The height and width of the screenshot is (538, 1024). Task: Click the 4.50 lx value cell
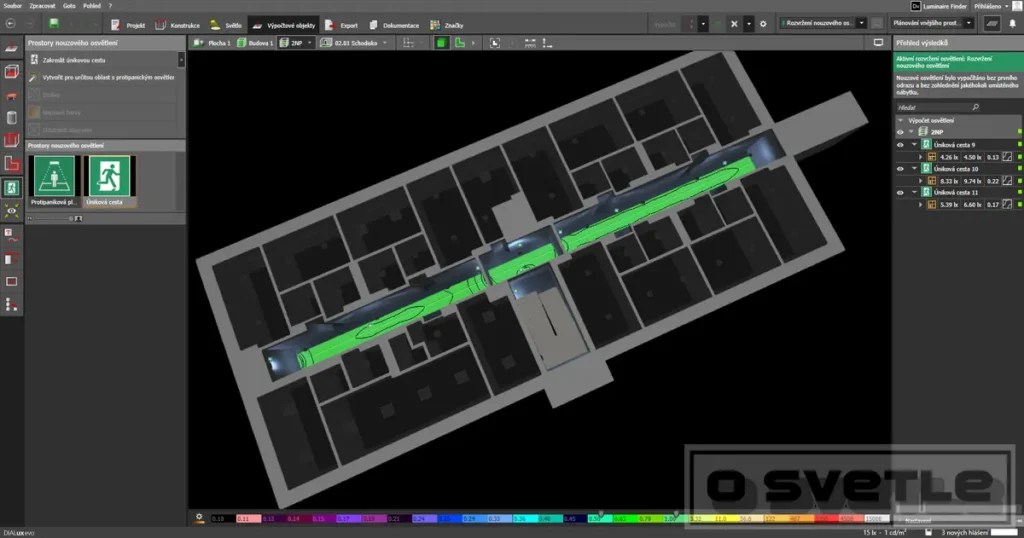(972, 157)
